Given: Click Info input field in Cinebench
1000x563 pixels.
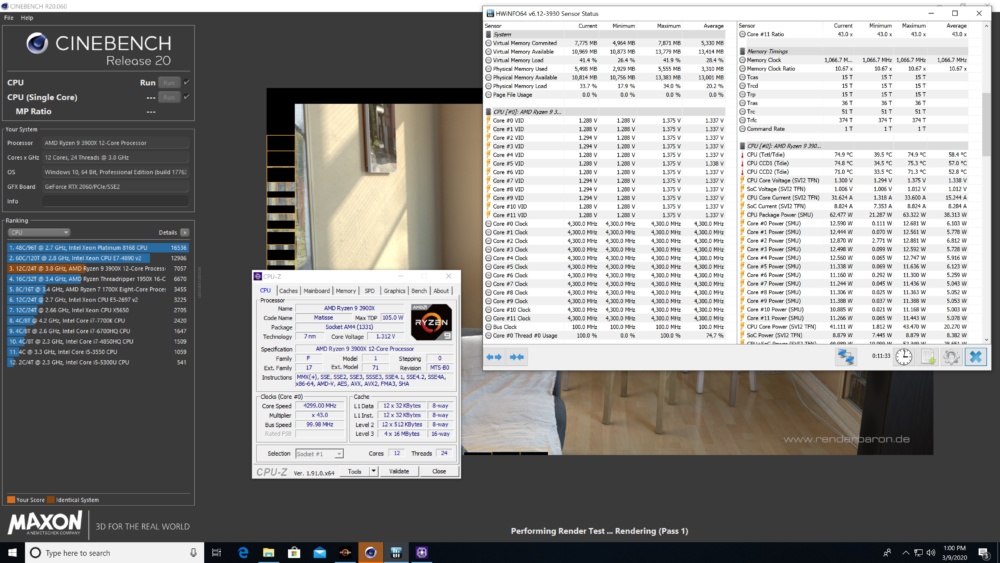Looking at the screenshot, I should (x=115, y=201).
